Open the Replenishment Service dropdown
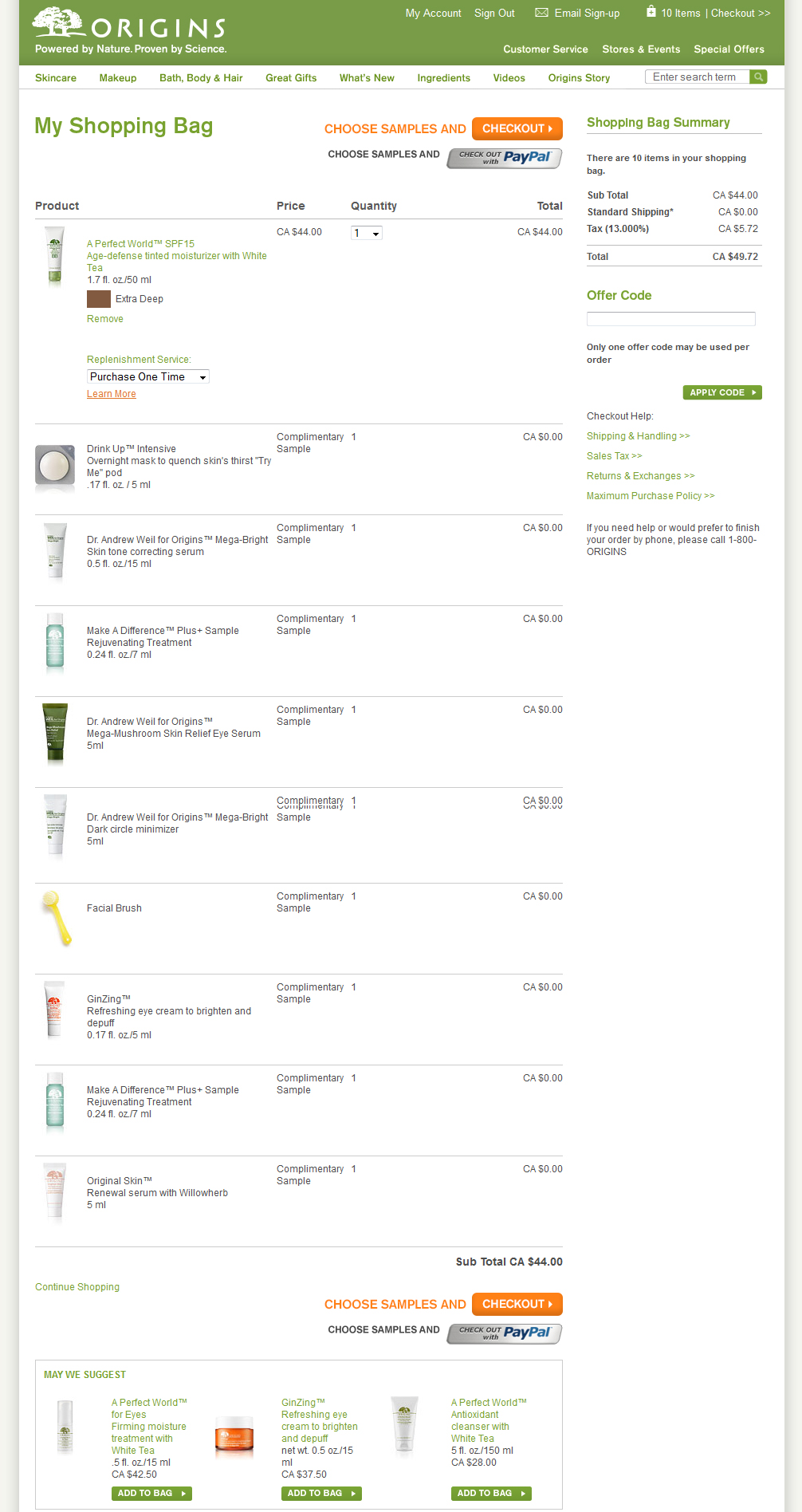This screenshot has width=802, height=1512. [148, 376]
